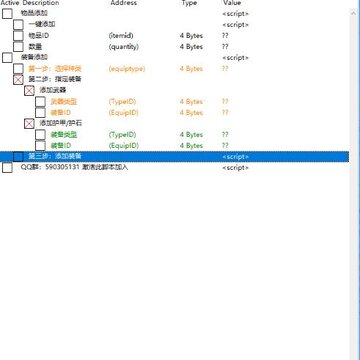This screenshot has height=360, width=360.
Task: Select the highlighted 第三步:添加装备 entry
Action: pos(55,156)
